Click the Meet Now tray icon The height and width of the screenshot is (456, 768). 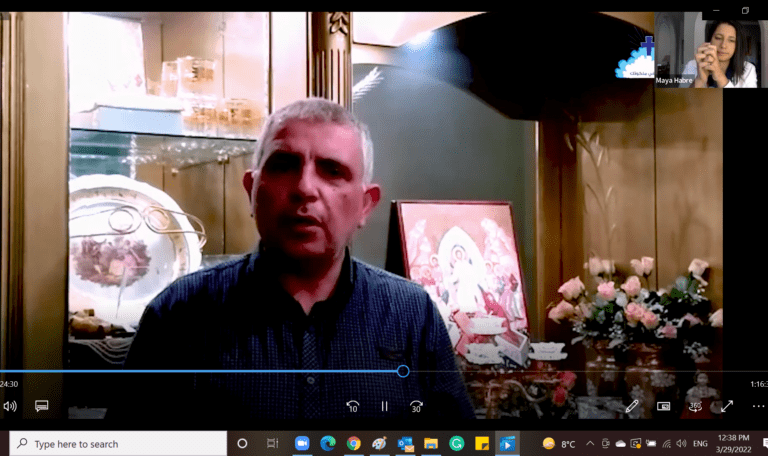[605, 444]
